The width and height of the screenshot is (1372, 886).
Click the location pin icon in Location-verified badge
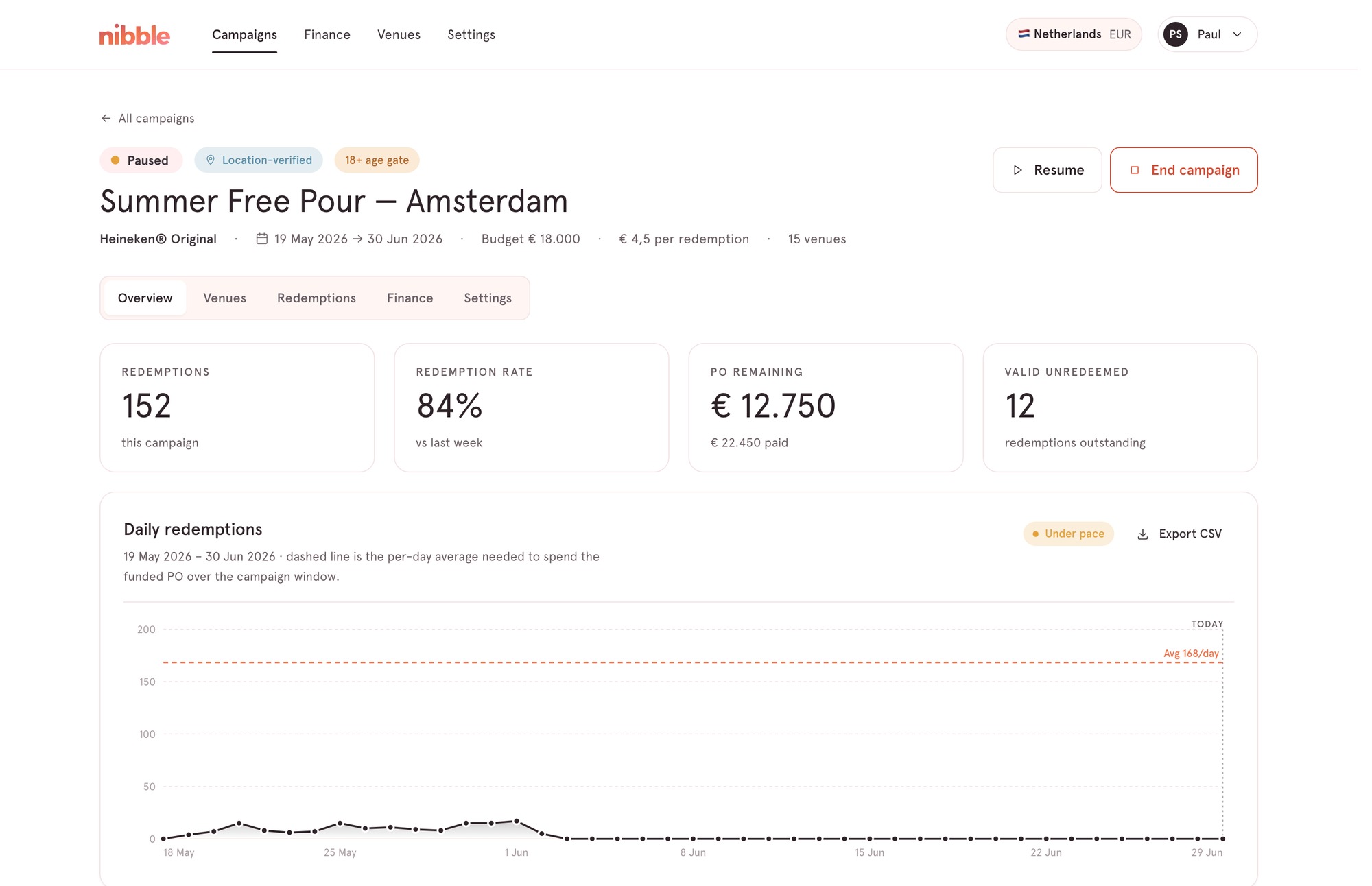click(211, 160)
